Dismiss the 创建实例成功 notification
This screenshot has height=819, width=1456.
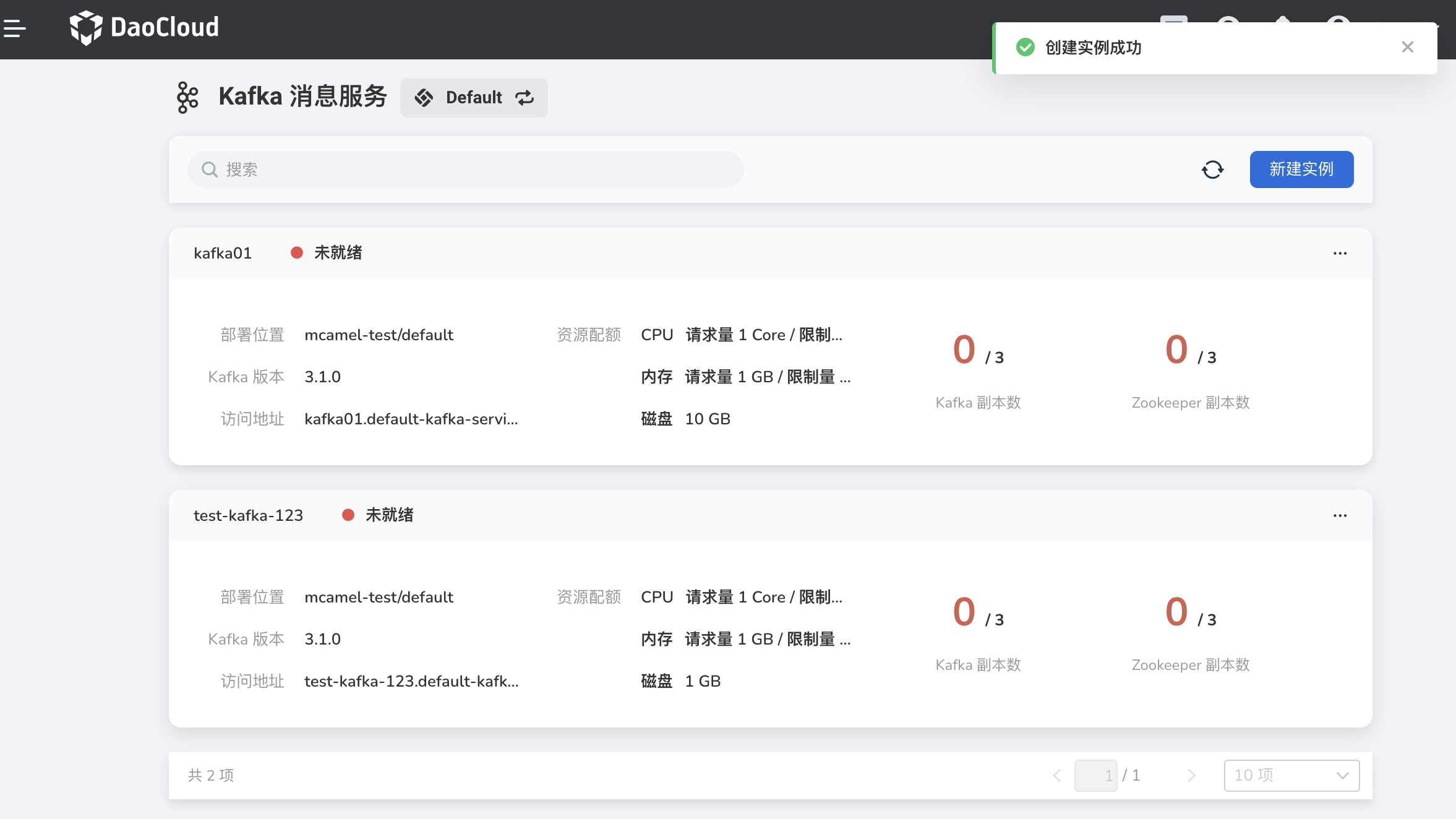pyautogui.click(x=1407, y=47)
